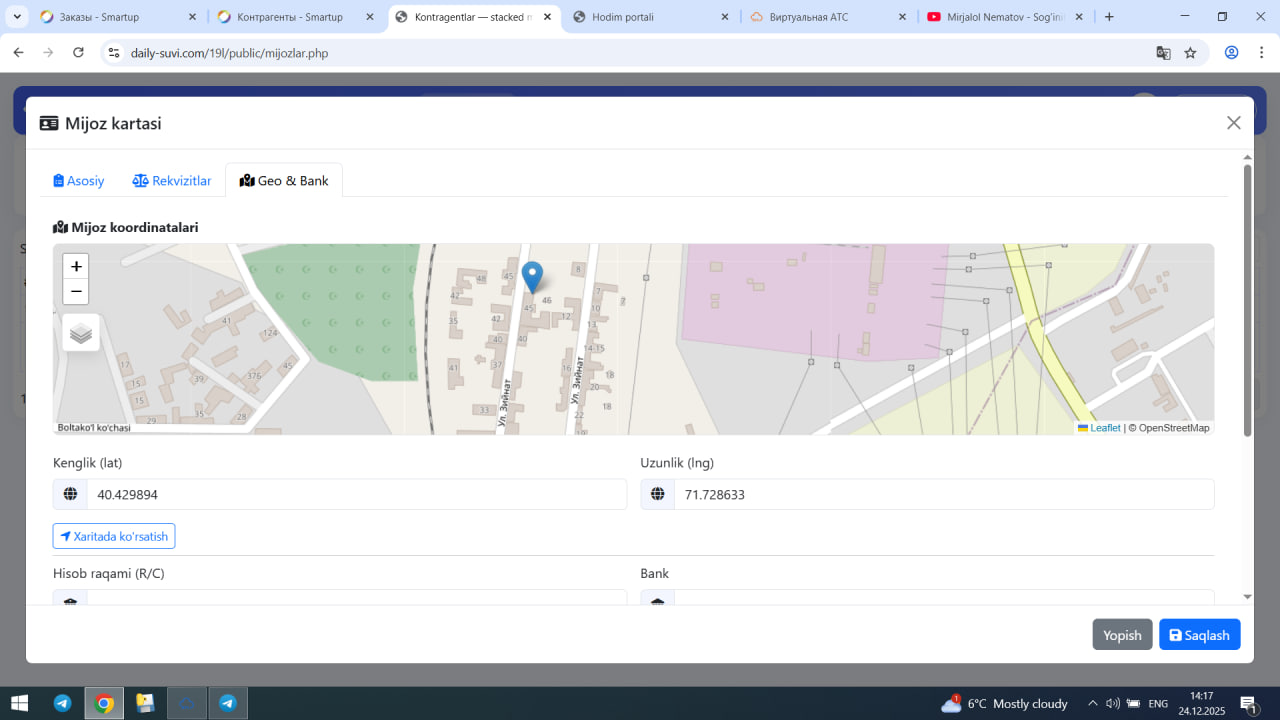Open the map layers control

81,333
